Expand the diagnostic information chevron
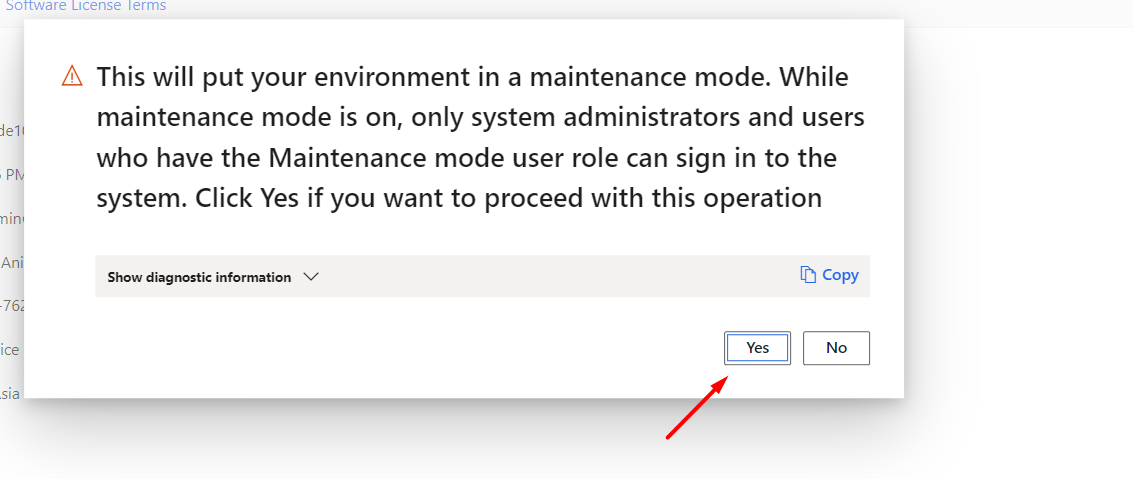1133x479 pixels. point(310,277)
